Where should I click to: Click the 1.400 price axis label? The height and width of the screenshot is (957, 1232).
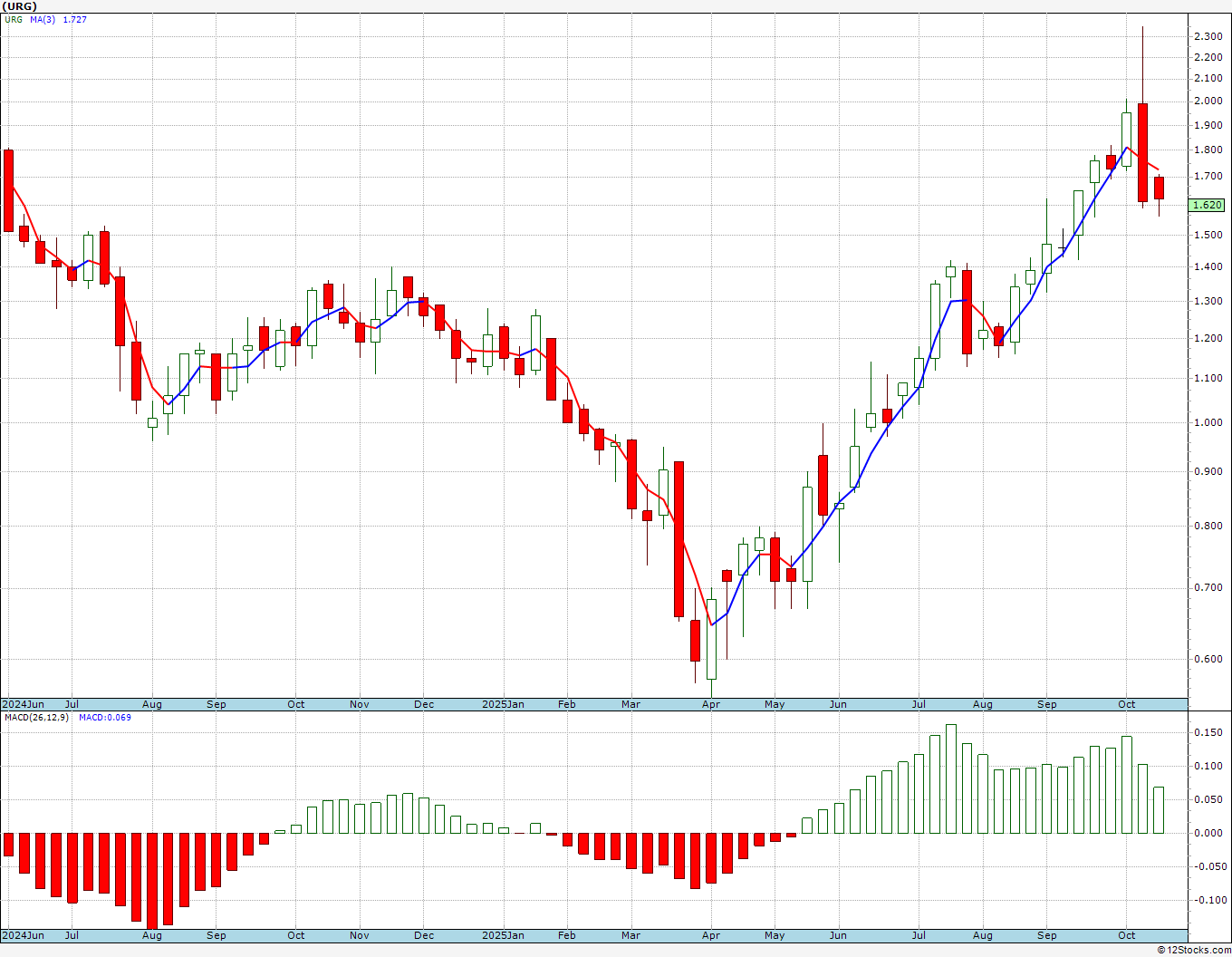pos(1208,267)
